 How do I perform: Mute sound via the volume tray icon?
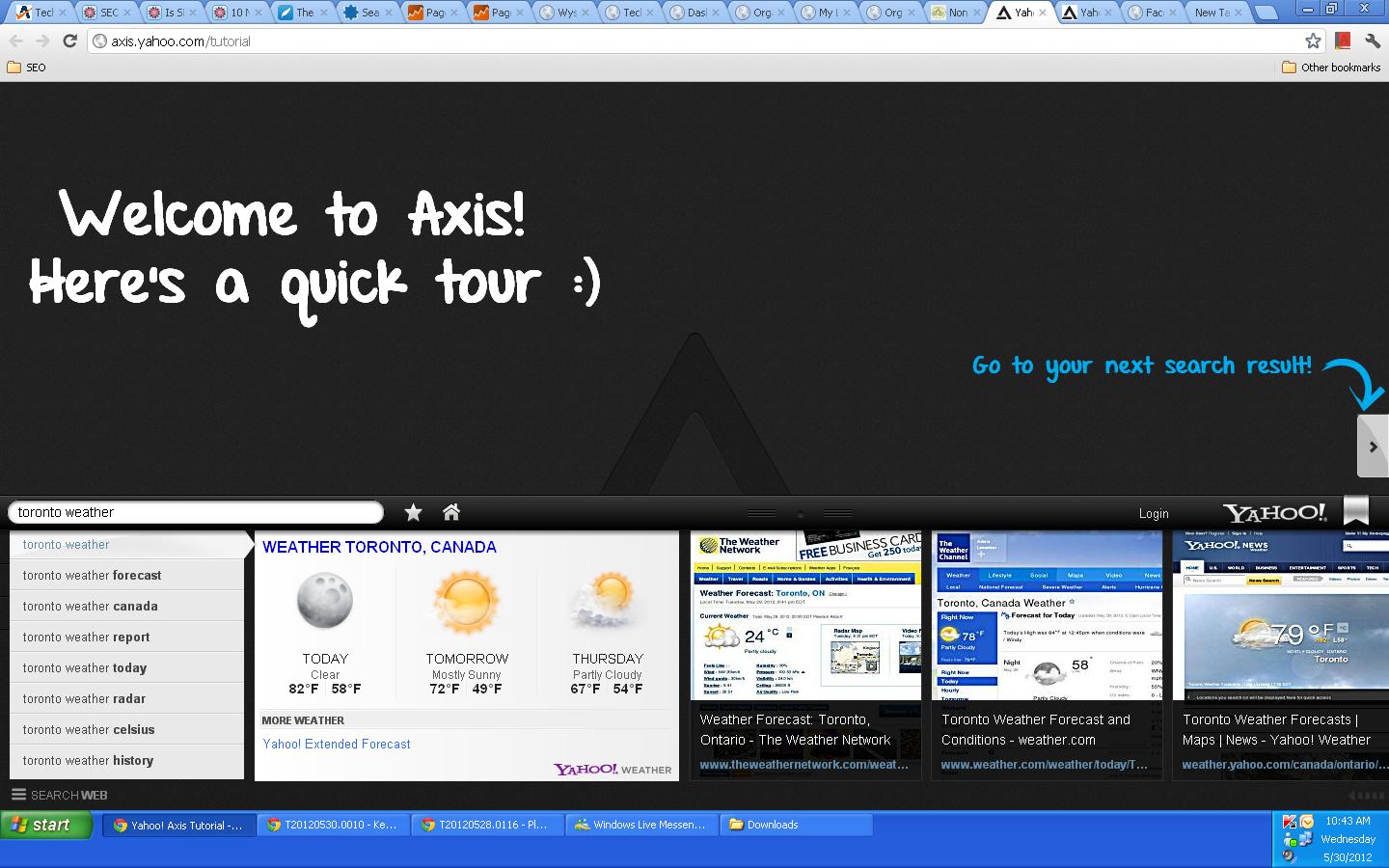click(x=1287, y=855)
